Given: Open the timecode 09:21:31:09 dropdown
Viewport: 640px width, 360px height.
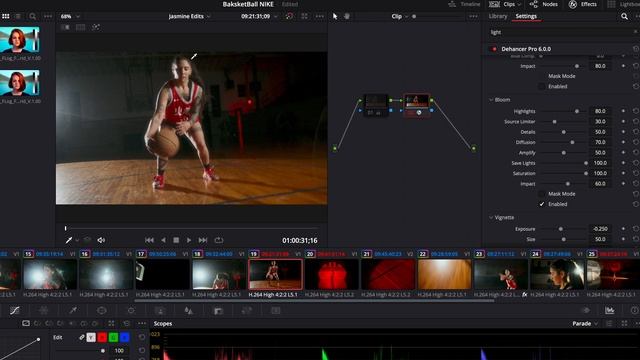Looking at the screenshot, I should click(259, 16).
